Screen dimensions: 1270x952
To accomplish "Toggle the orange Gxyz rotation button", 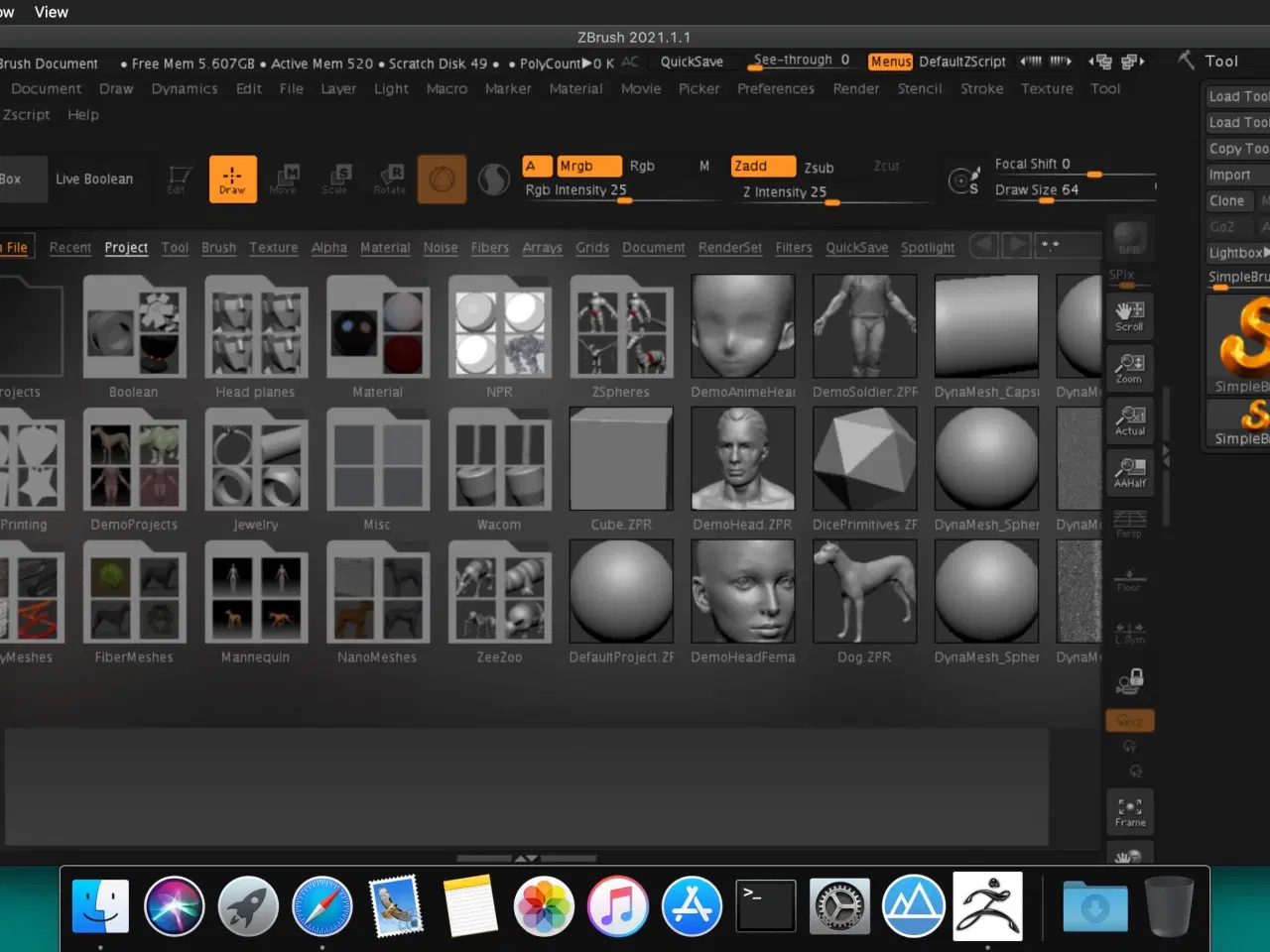I will coord(1130,721).
